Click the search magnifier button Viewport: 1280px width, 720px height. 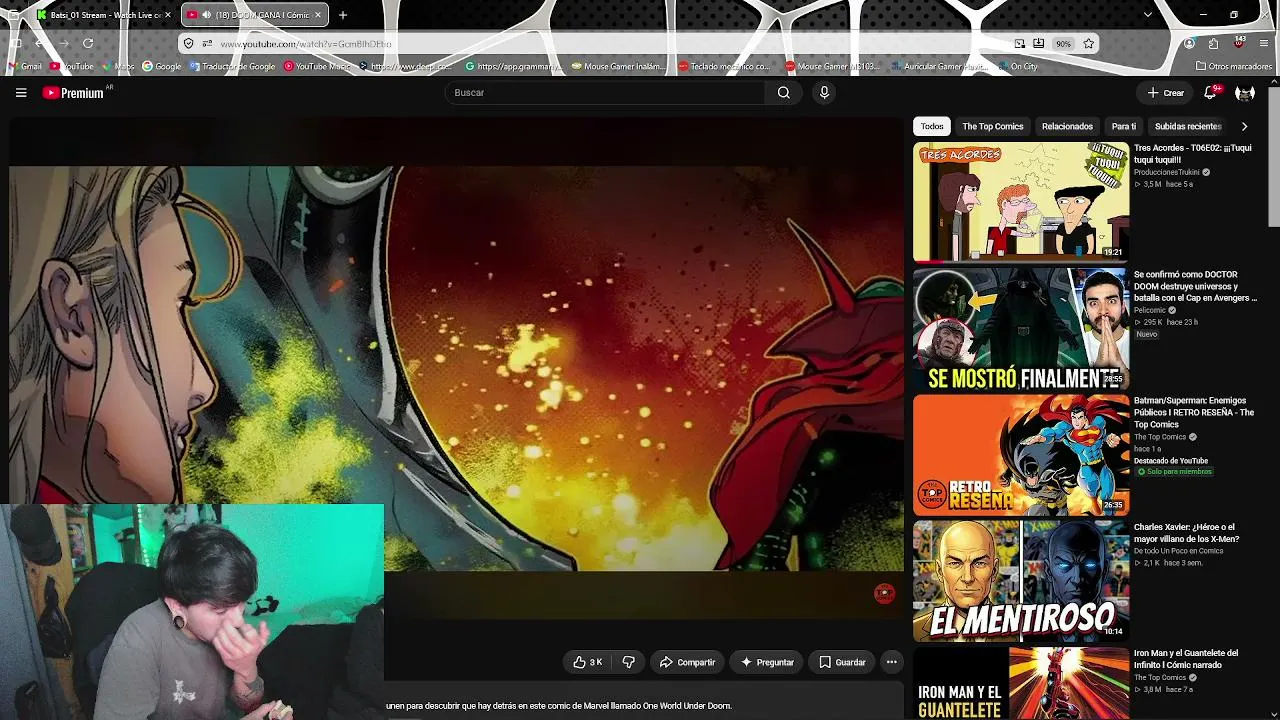[784, 93]
